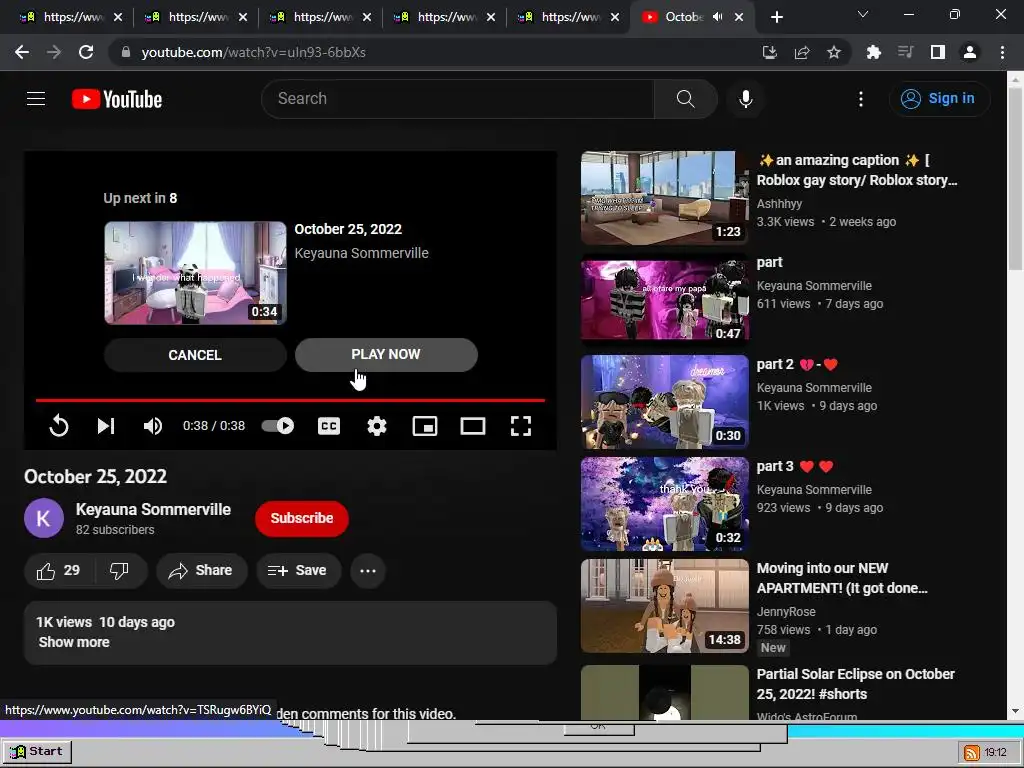The width and height of the screenshot is (1024, 768).
Task: Cancel the up next autoplay
Action: [195, 355]
